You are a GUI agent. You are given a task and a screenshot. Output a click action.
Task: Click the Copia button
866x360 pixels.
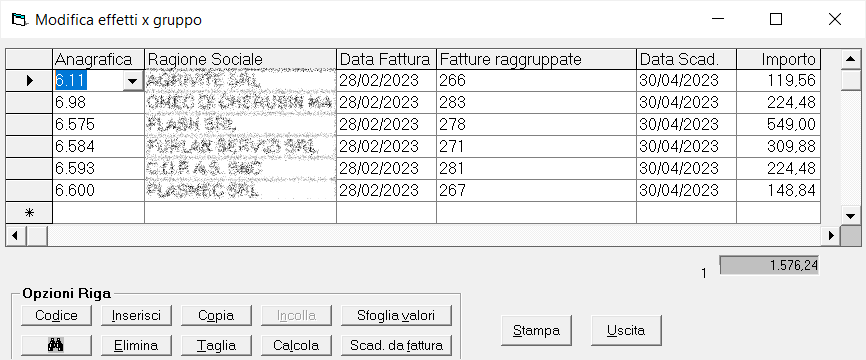[216, 316]
